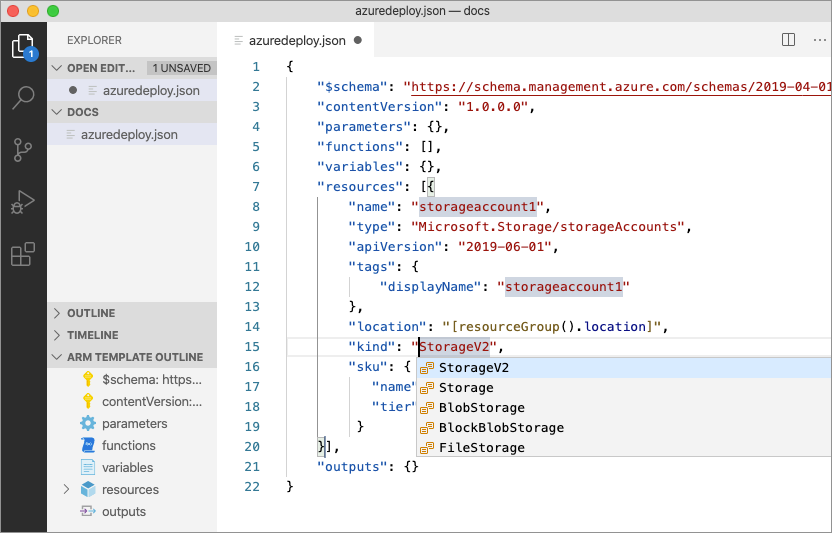Open the Search view icon
The width and height of the screenshot is (832, 533).
click(23, 98)
